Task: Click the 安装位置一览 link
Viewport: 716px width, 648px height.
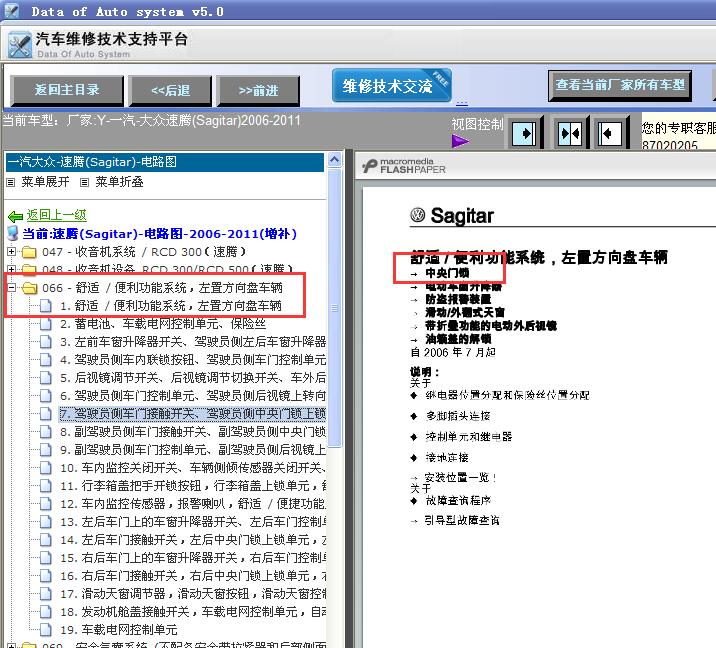Action: (460, 478)
